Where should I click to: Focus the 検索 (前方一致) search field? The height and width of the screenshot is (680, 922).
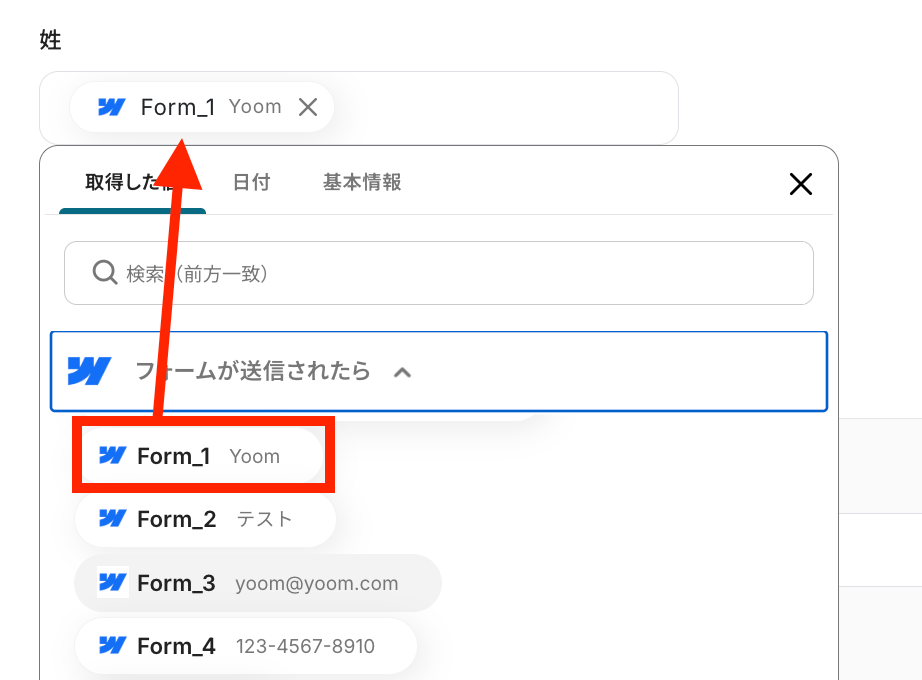tap(450, 273)
